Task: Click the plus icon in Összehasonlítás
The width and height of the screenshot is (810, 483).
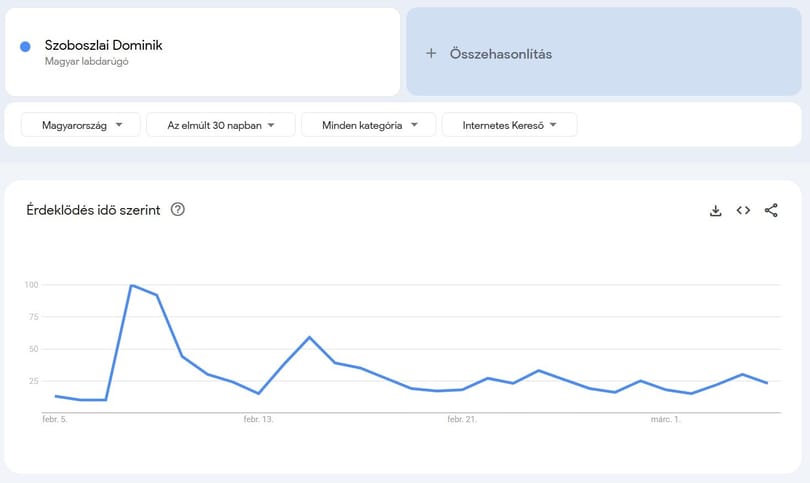Action: coord(431,53)
